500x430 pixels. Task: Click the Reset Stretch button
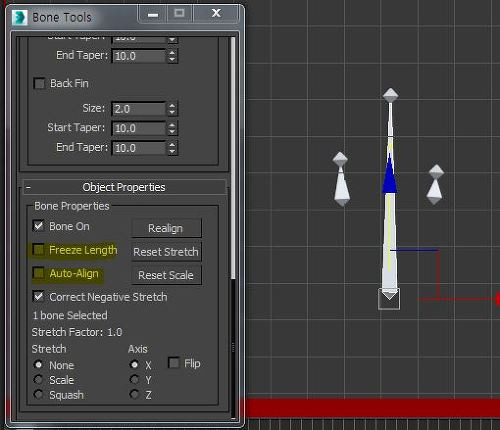click(x=166, y=252)
